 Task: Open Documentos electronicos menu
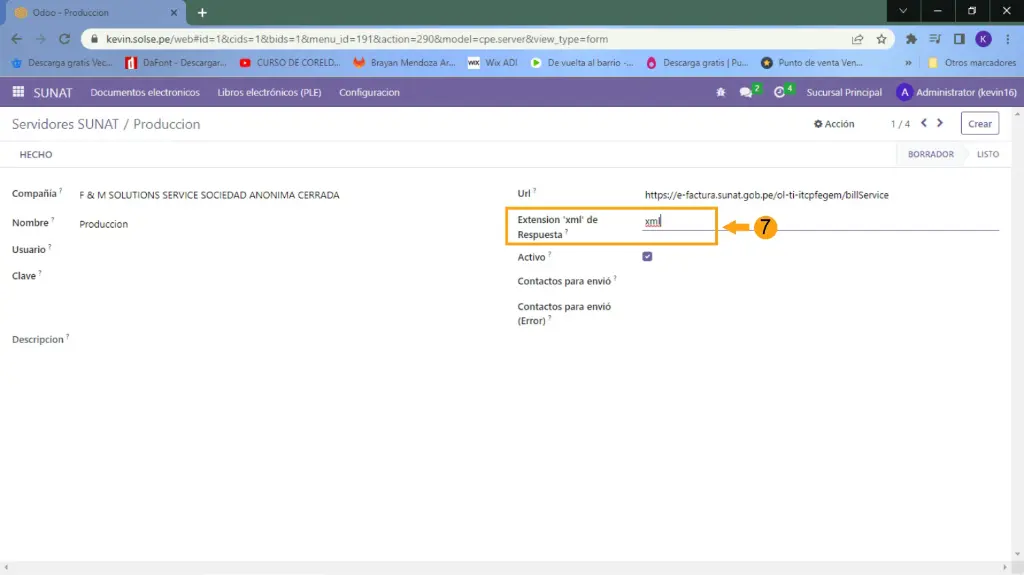145,92
